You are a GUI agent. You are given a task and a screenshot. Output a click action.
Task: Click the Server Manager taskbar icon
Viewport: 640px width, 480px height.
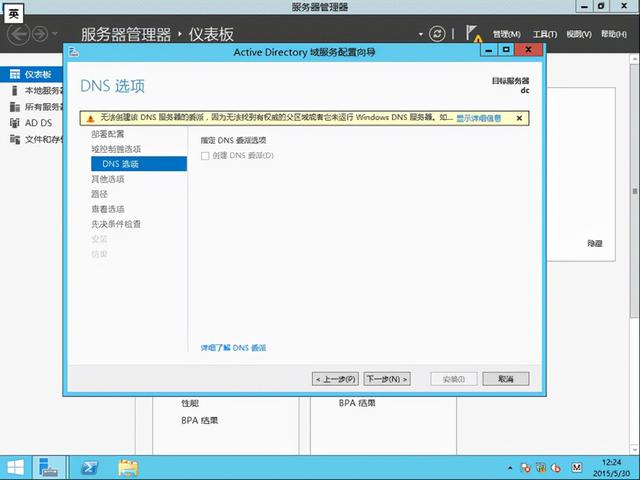(x=49, y=468)
